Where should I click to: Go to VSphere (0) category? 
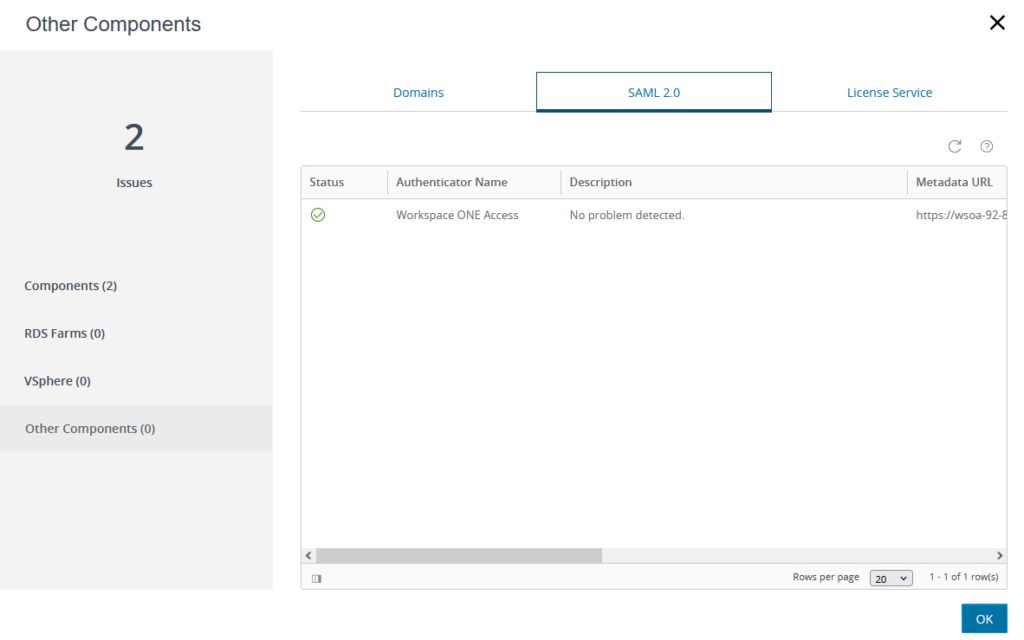[58, 381]
